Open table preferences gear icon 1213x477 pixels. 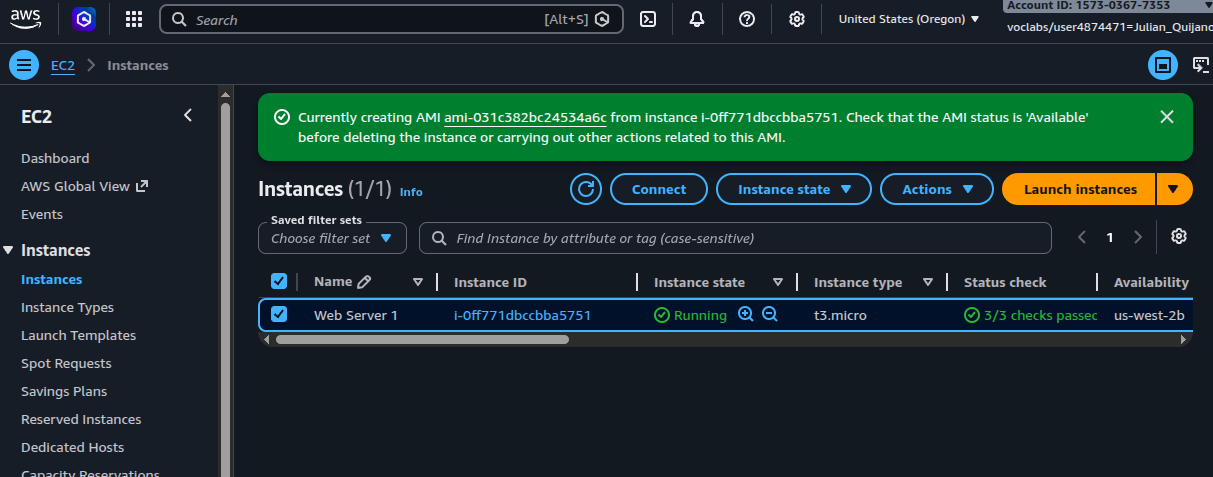click(1179, 237)
